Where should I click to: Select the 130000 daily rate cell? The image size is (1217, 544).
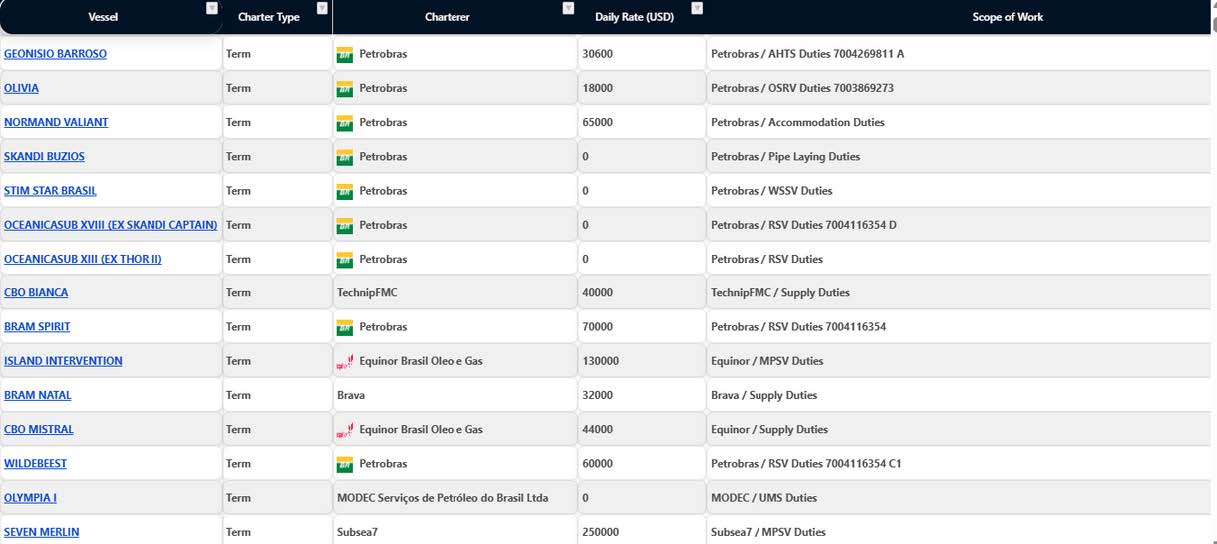[642, 361]
